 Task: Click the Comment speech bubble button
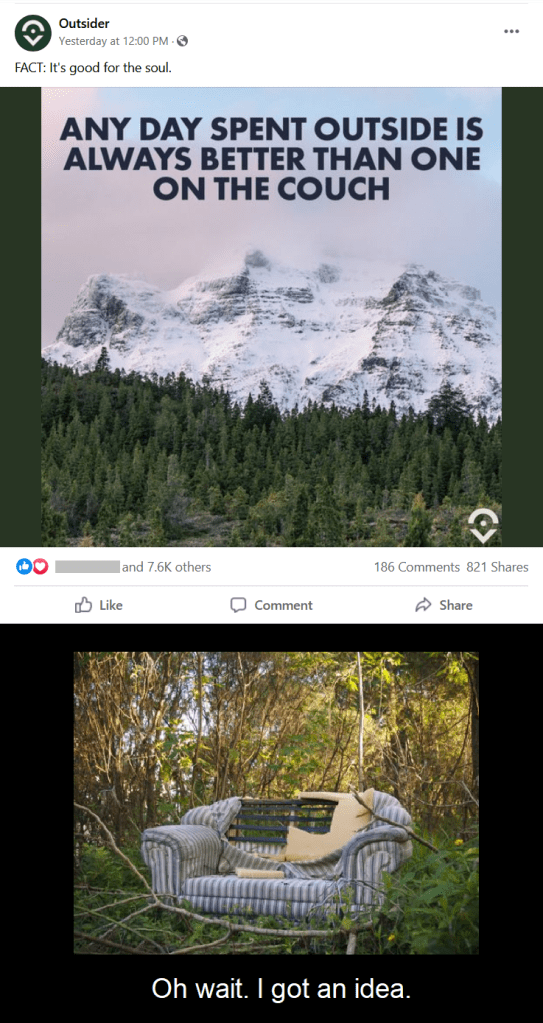point(272,605)
